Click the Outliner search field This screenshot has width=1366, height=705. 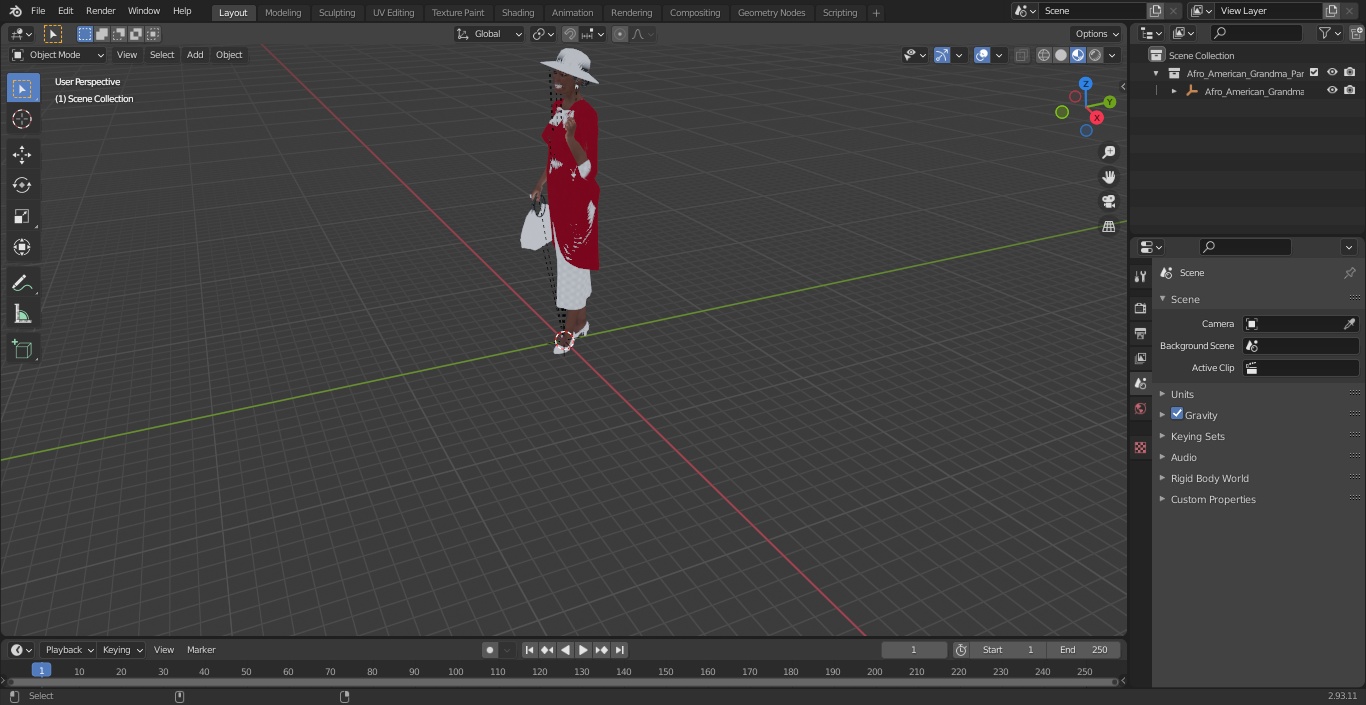click(x=1255, y=33)
